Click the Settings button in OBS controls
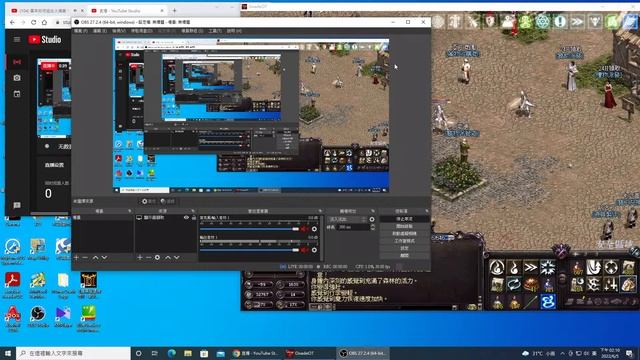 [404, 248]
